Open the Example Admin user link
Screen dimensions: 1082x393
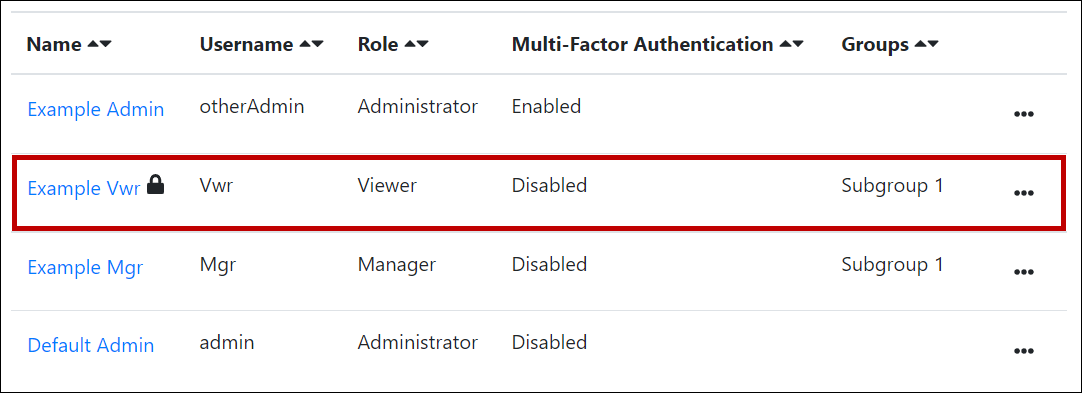coord(96,109)
